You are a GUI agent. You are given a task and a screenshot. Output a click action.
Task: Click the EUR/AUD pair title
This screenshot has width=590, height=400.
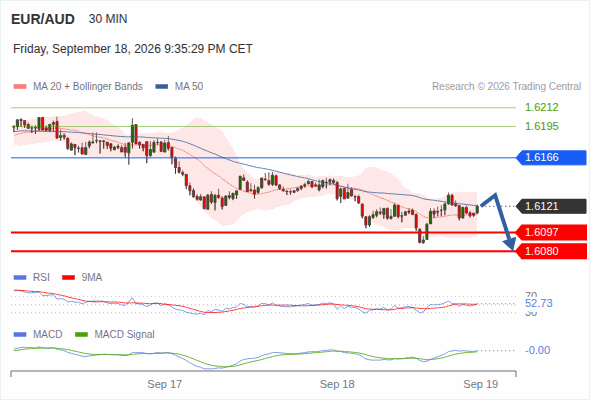pyautogui.click(x=43, y=19)
